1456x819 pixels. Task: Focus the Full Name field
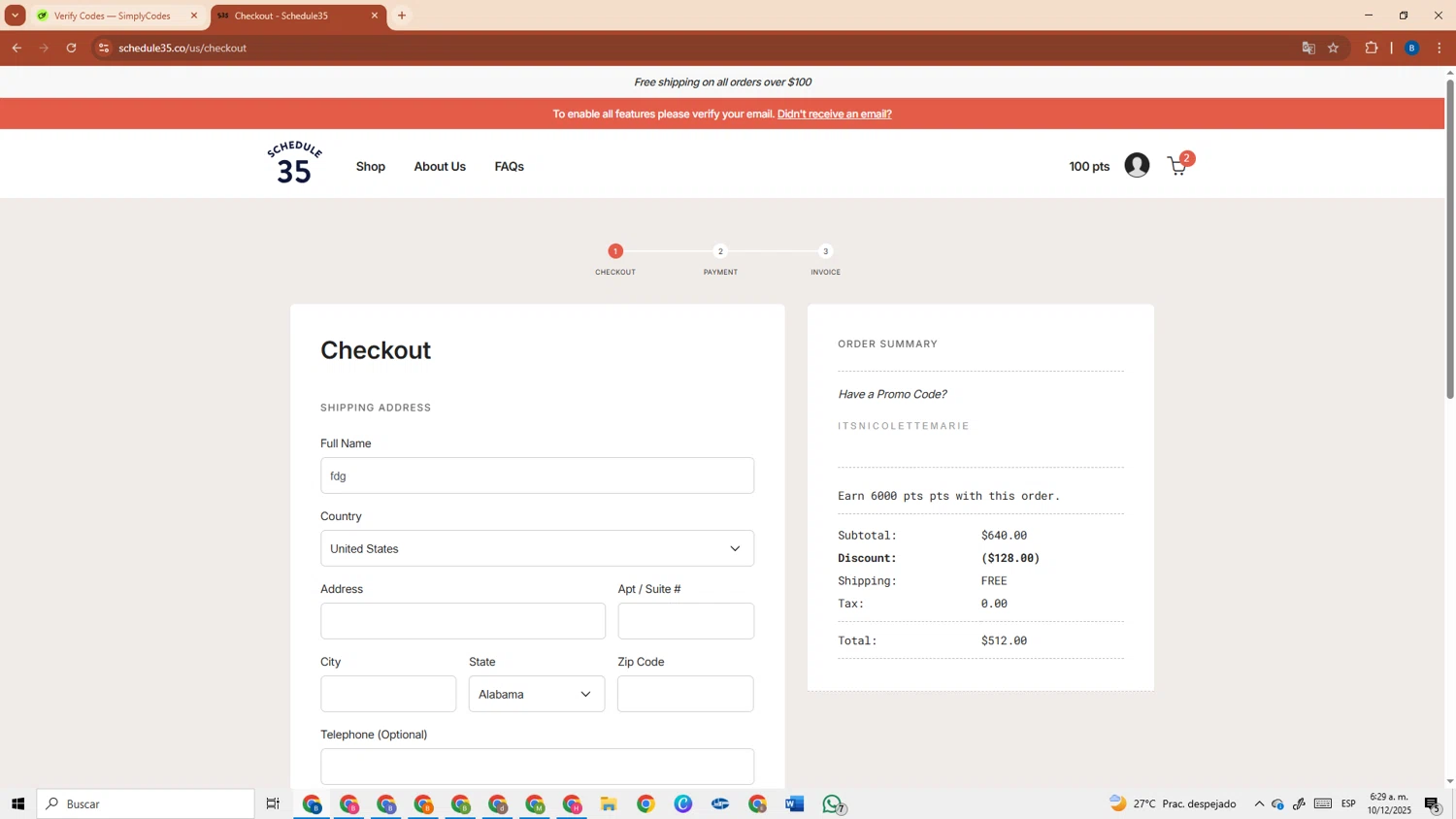pos(537,475)
